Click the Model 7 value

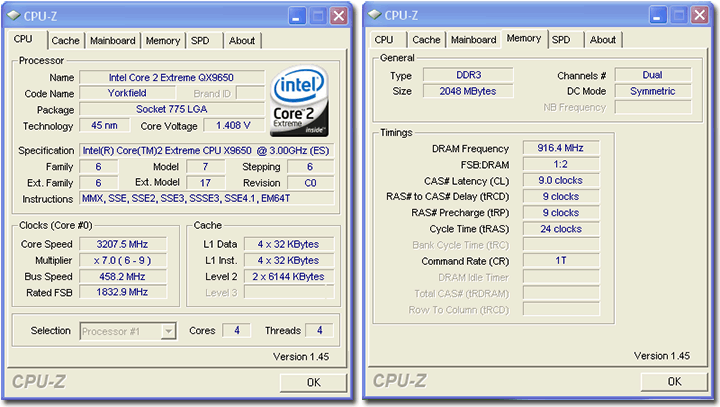coord(205,166)
